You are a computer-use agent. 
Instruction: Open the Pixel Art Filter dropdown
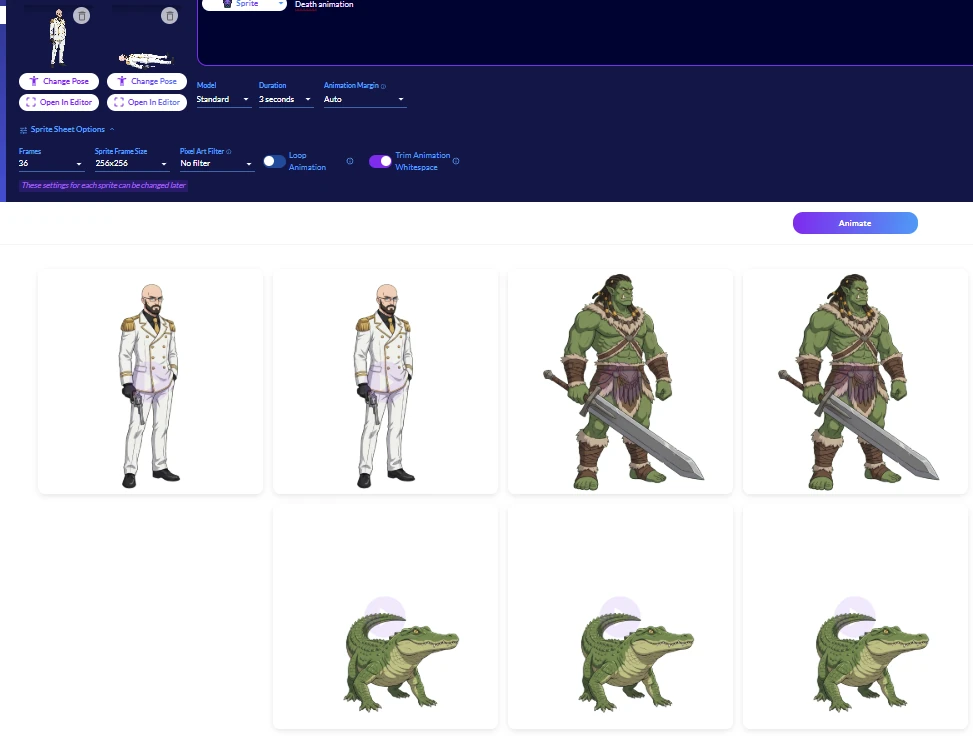[217, 163]
